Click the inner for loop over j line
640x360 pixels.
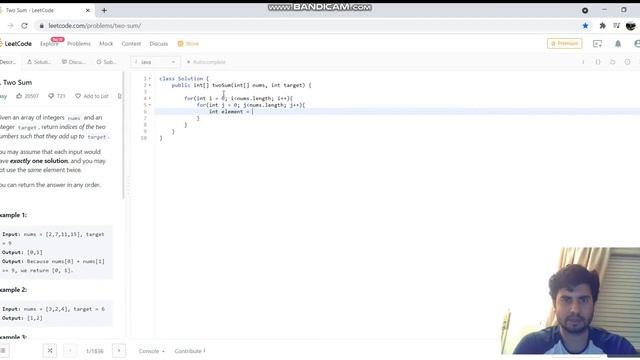[x=251, y=105]
